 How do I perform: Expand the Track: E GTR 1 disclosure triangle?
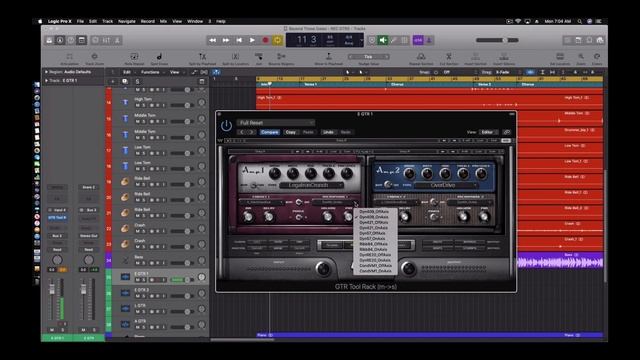46,80
